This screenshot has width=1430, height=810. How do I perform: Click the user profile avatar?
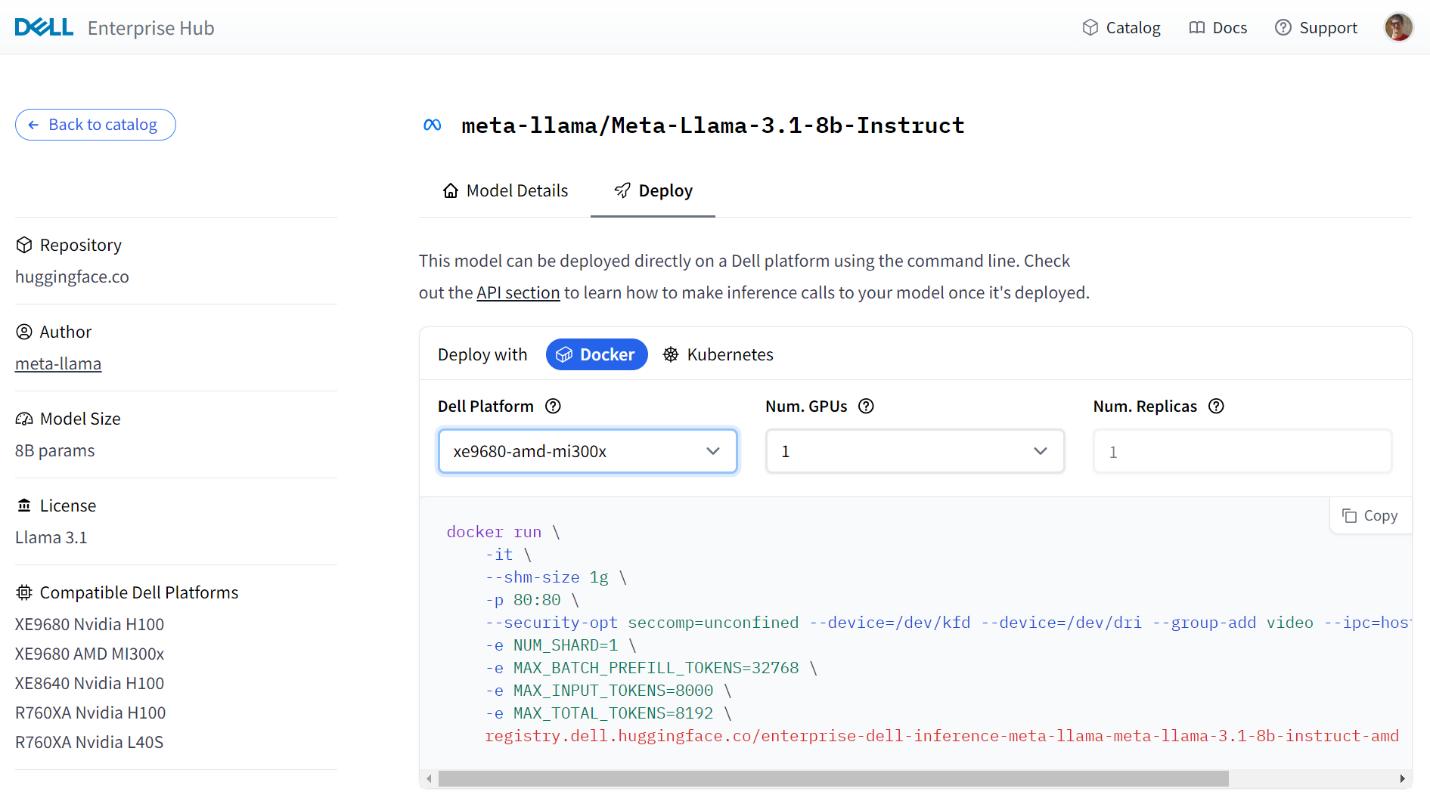(x=1398, y=27)
